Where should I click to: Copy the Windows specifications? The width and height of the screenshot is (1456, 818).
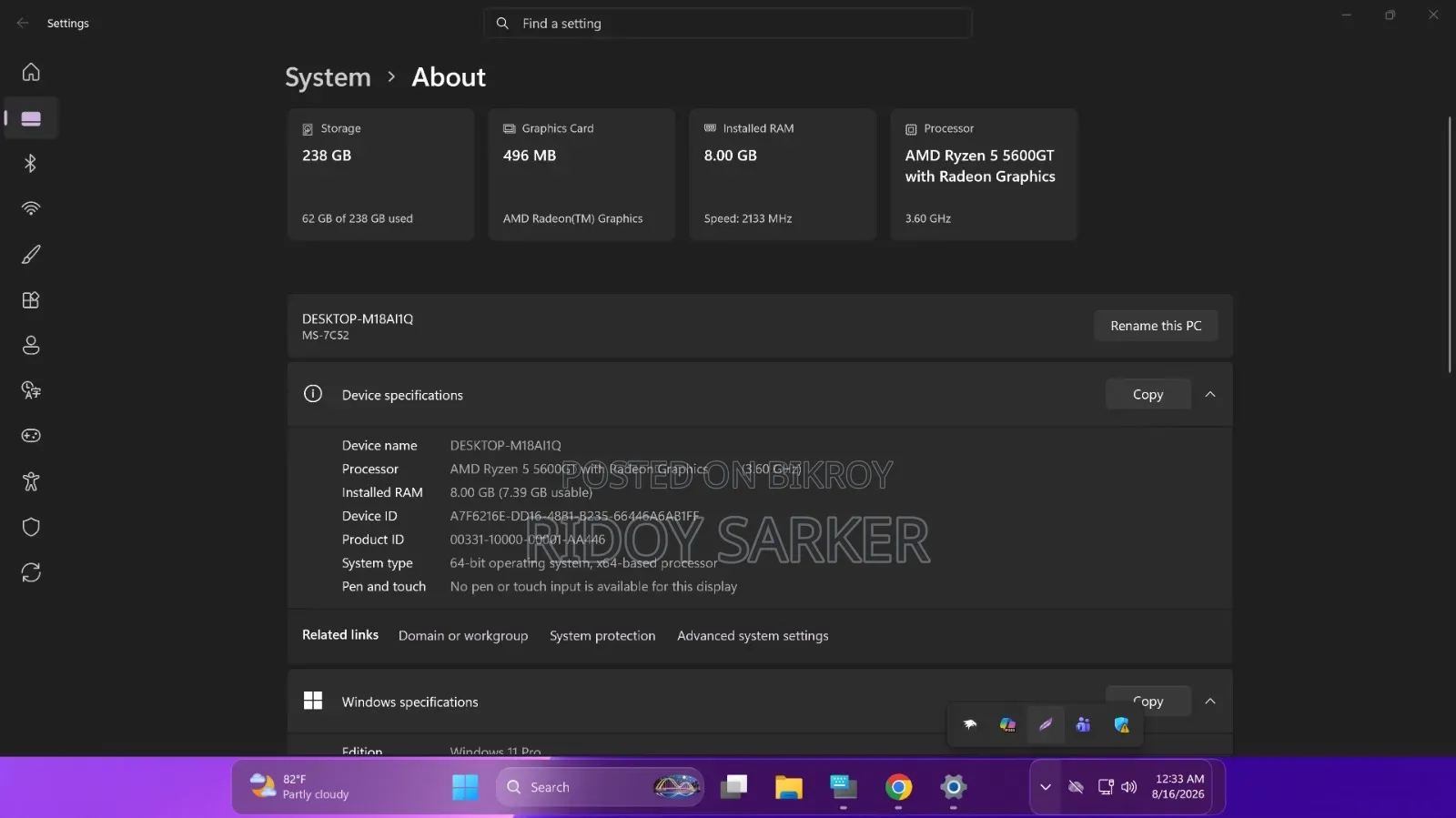(x=1148, y=701)
